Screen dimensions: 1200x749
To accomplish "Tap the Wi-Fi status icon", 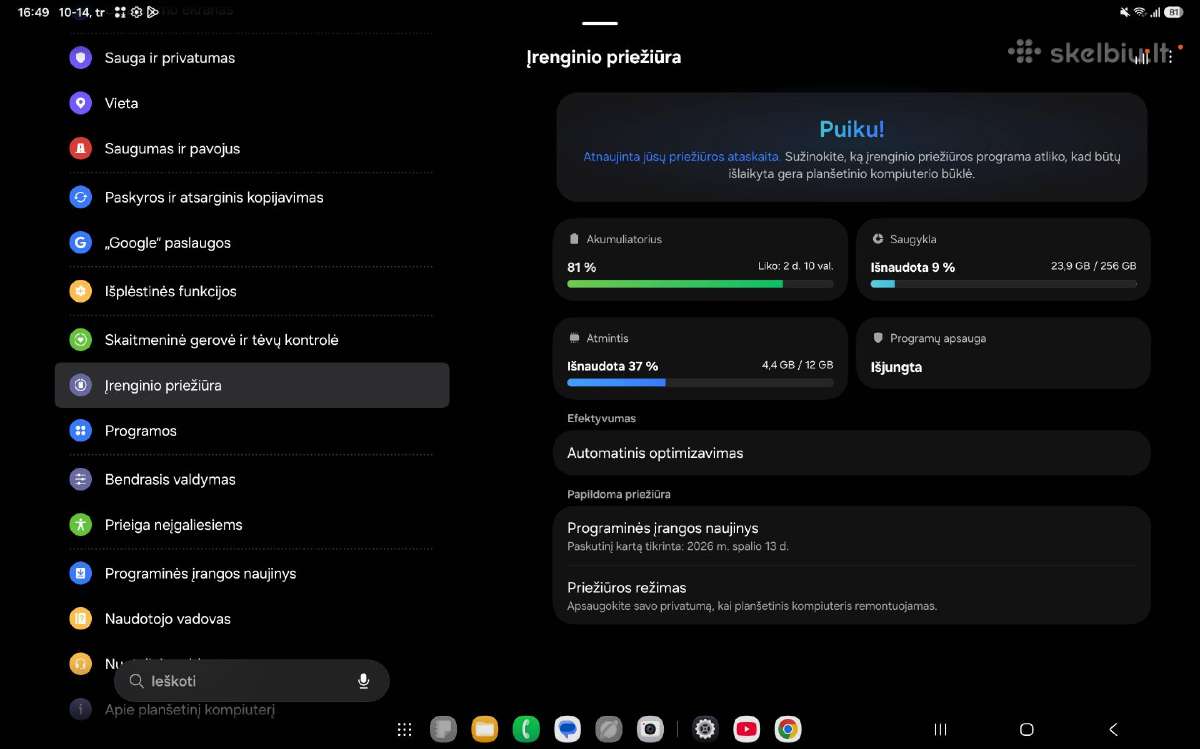I will coord(1141,12).
